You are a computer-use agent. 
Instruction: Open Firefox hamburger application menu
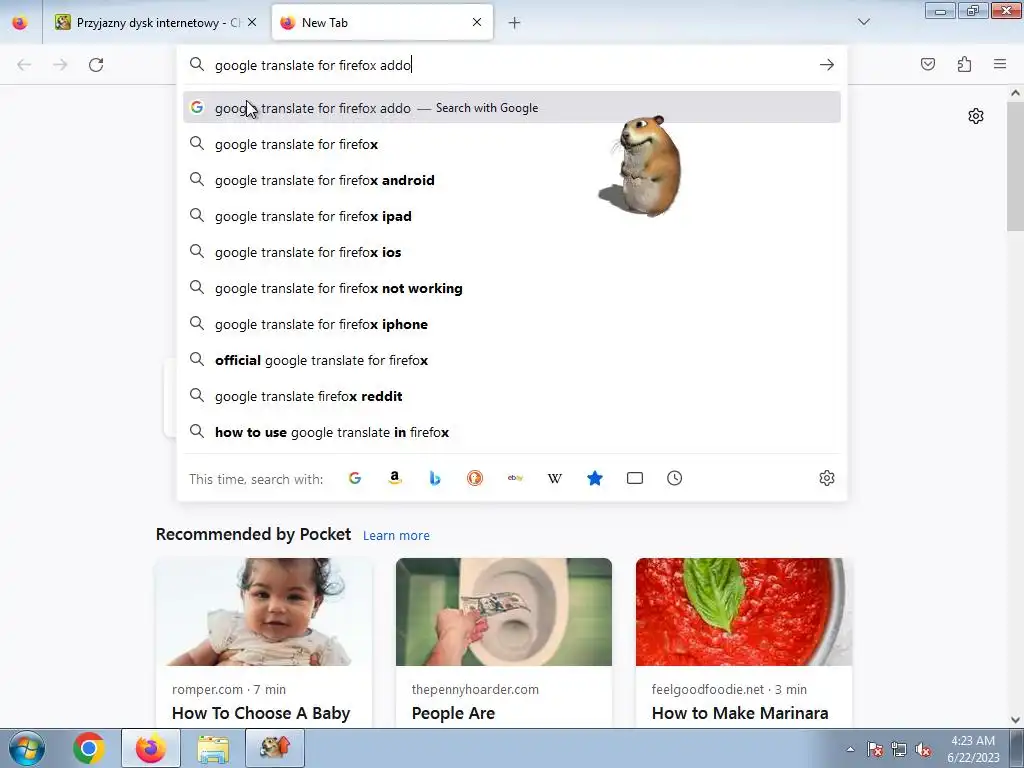1000,64
